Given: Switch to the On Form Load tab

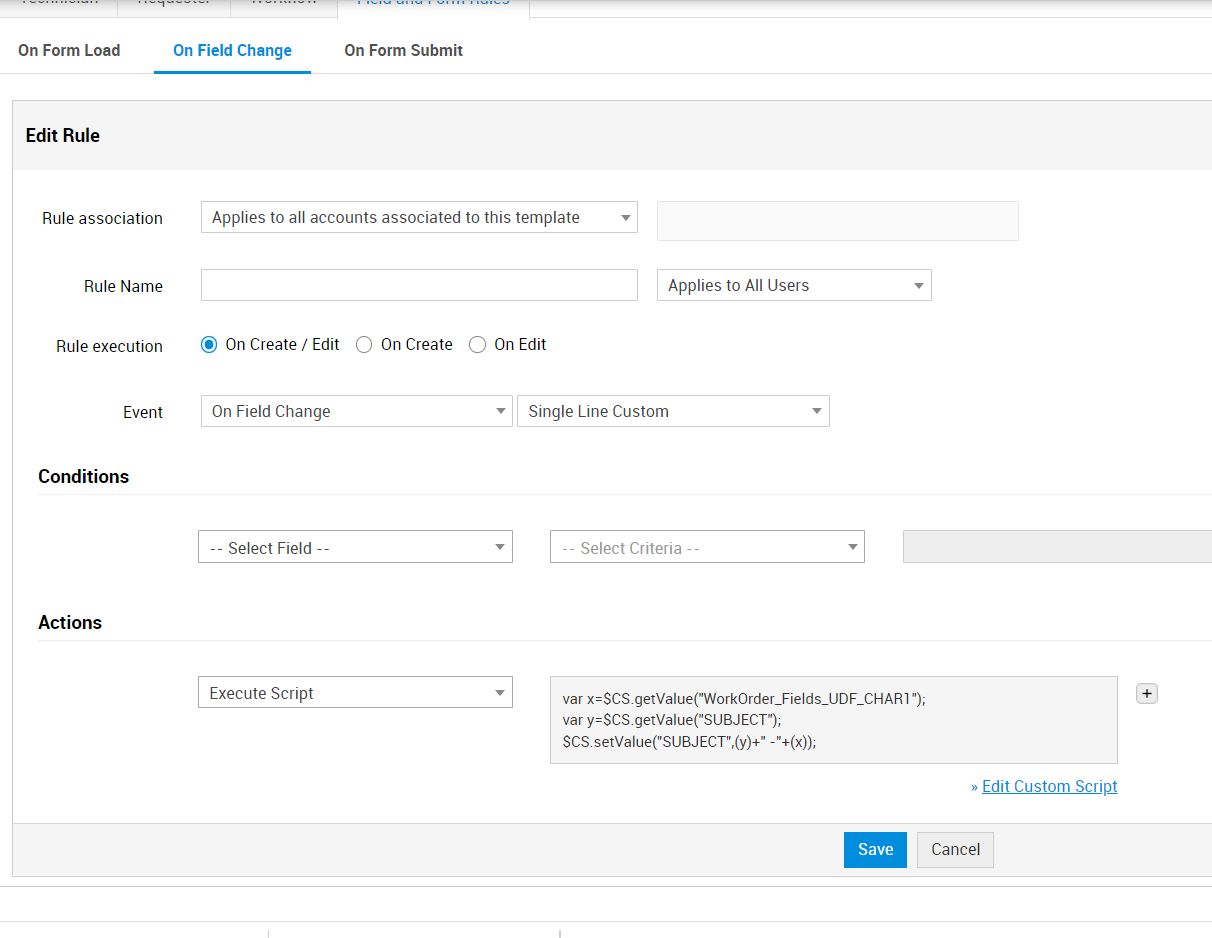Looking at the screenshot, I should 69,51.
